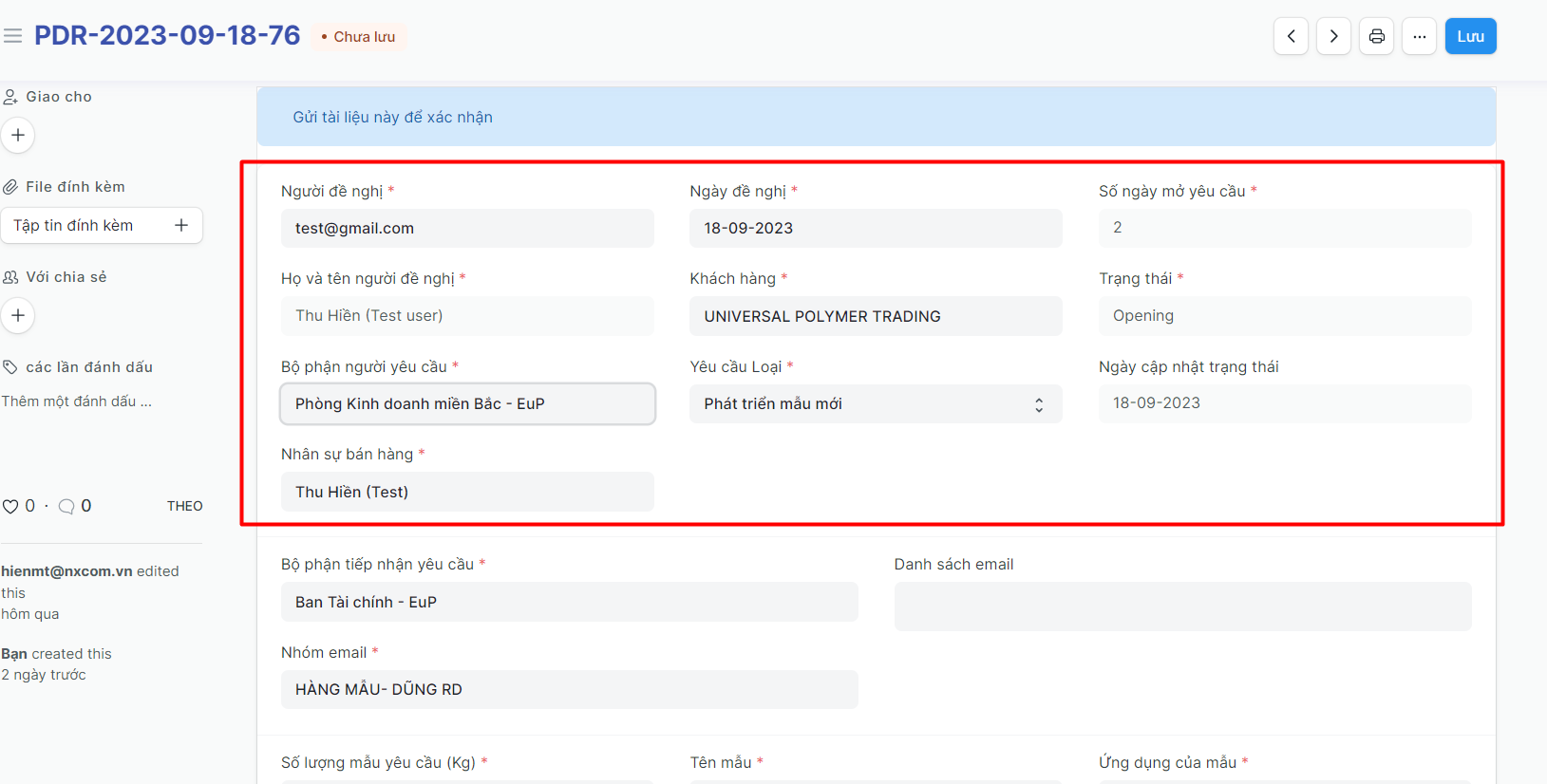Open Khách hàng field UNIVERSAL POLYMER TRADING
1547x784 pixels.
(x=875, y=316)
